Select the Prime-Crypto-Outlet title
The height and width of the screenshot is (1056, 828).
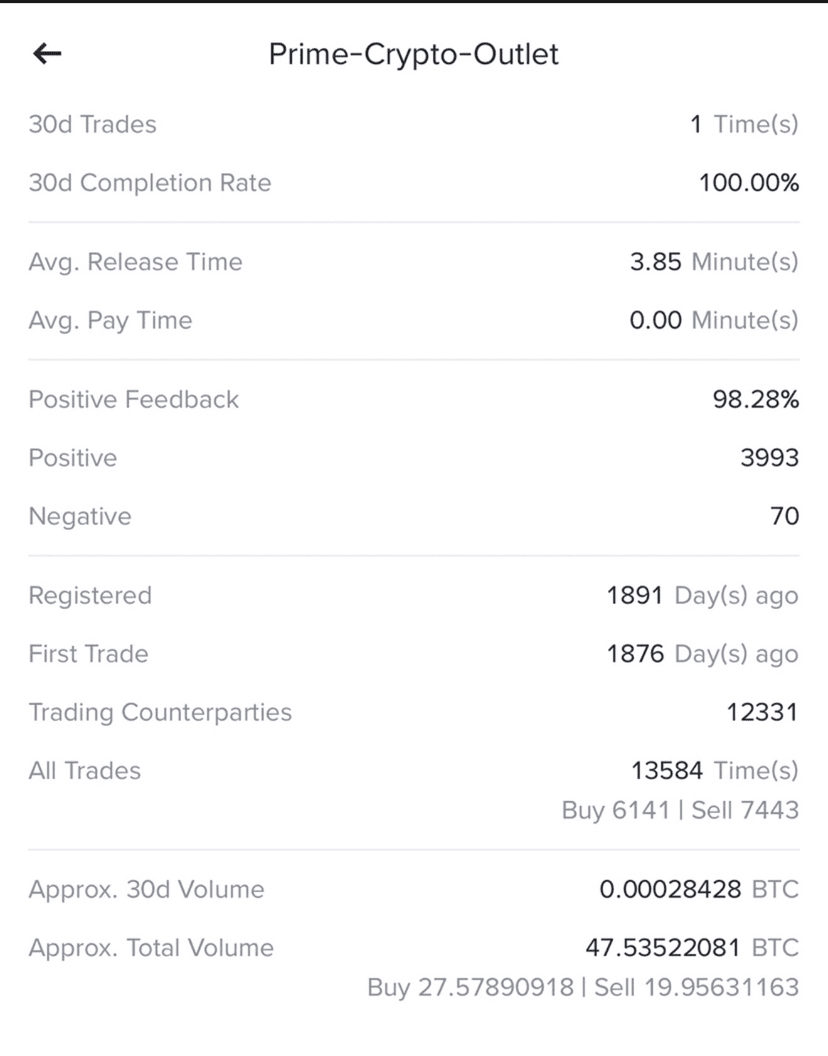point(414,55)
